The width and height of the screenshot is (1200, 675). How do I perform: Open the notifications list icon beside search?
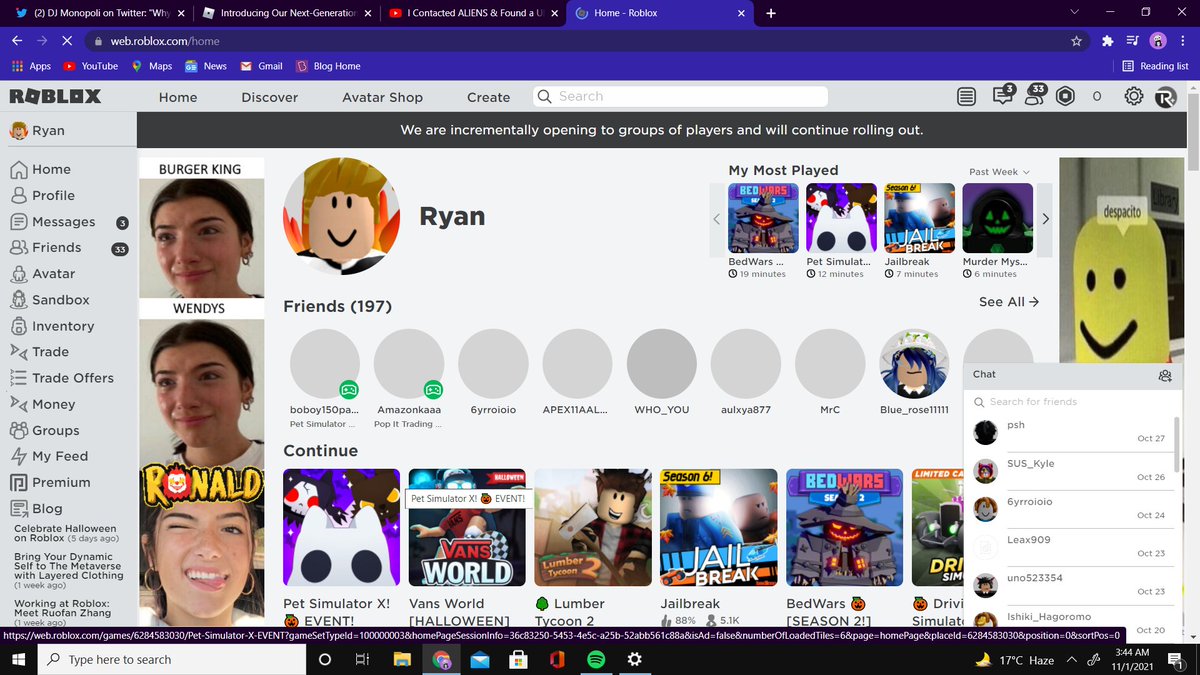pos(966,97)
